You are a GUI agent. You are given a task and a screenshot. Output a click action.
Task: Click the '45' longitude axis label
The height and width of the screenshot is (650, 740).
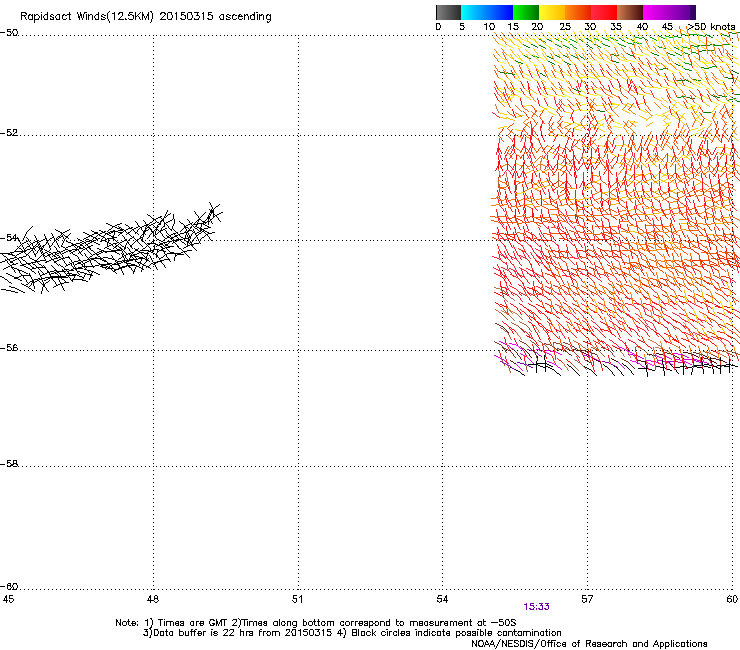(8, 599)
